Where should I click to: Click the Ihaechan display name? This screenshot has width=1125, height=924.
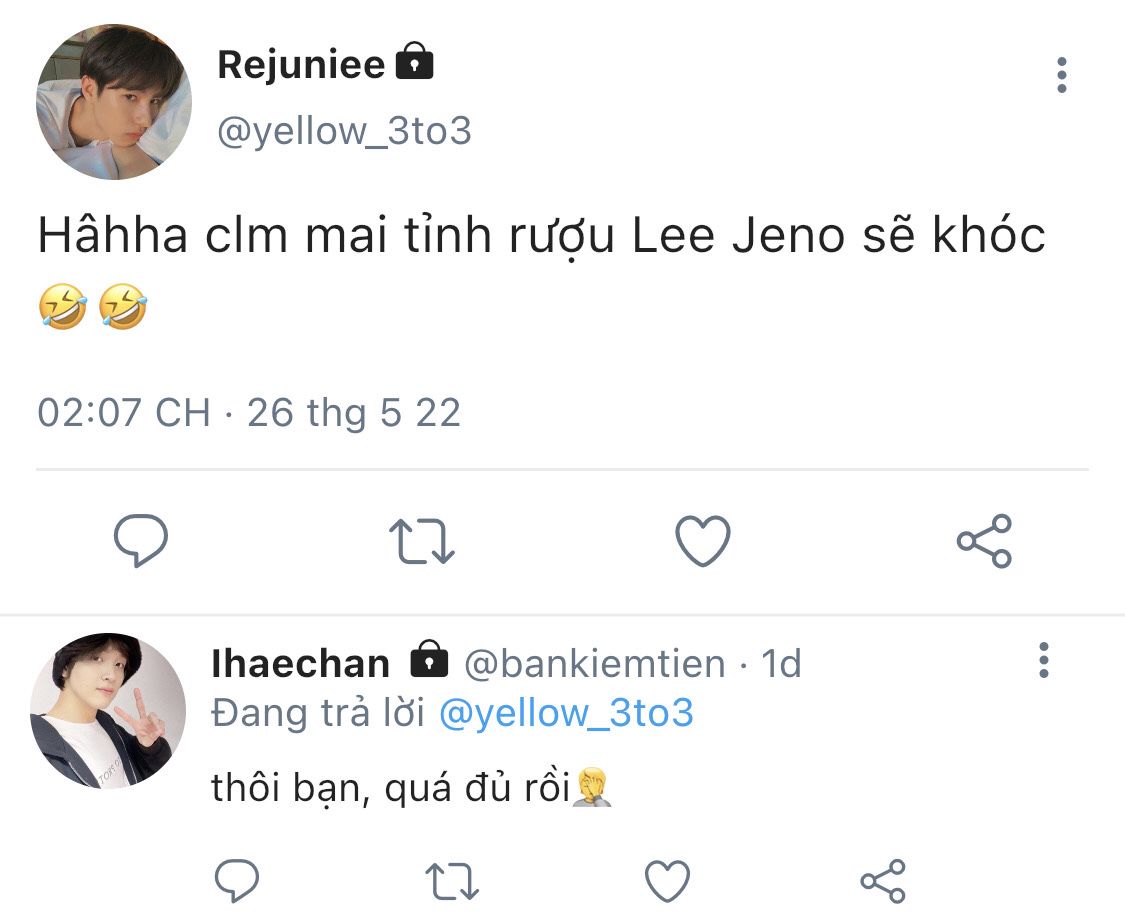301,664
